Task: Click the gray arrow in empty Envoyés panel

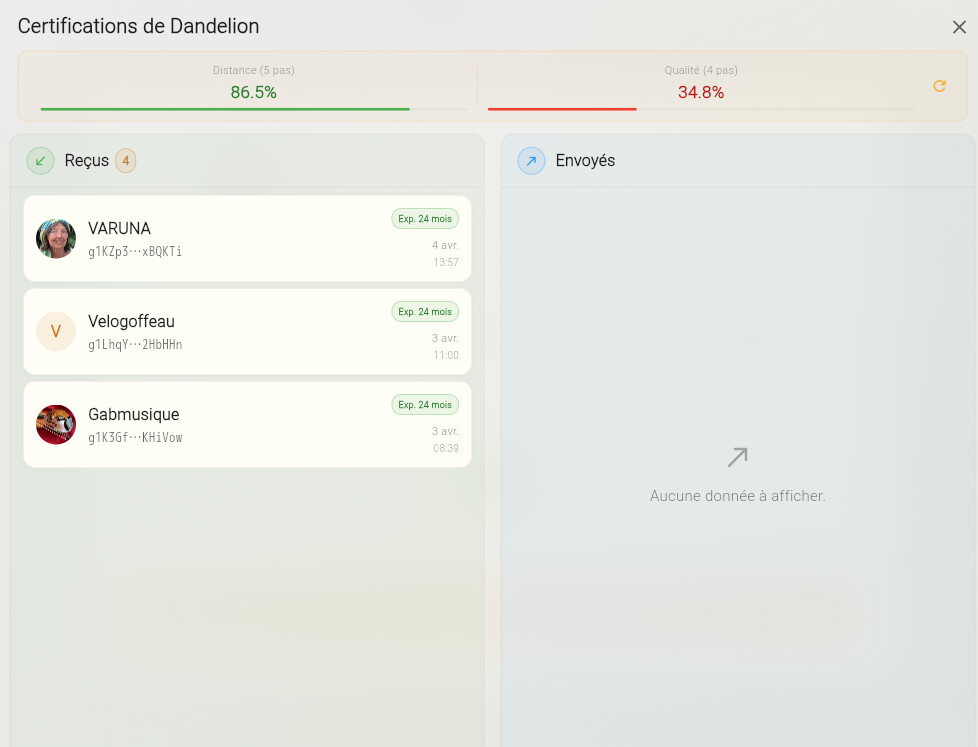Action: click(x=737, y=458)
